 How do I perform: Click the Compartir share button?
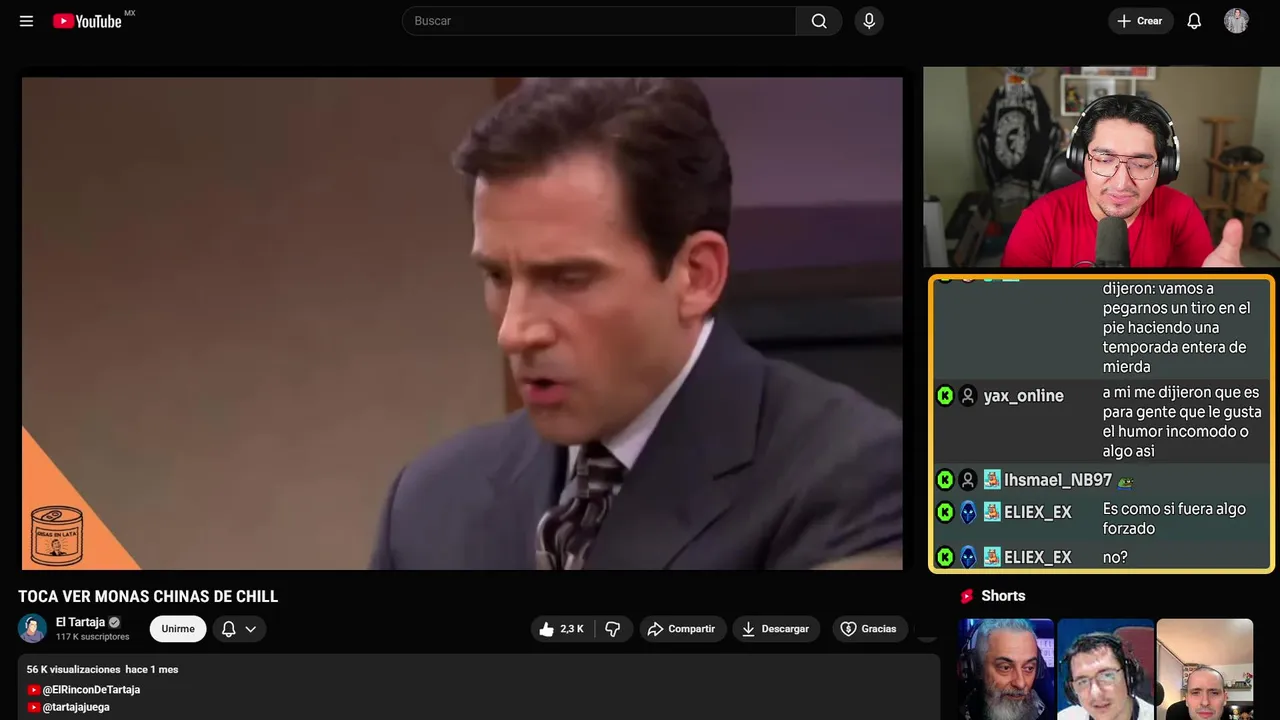pos(682,629)
